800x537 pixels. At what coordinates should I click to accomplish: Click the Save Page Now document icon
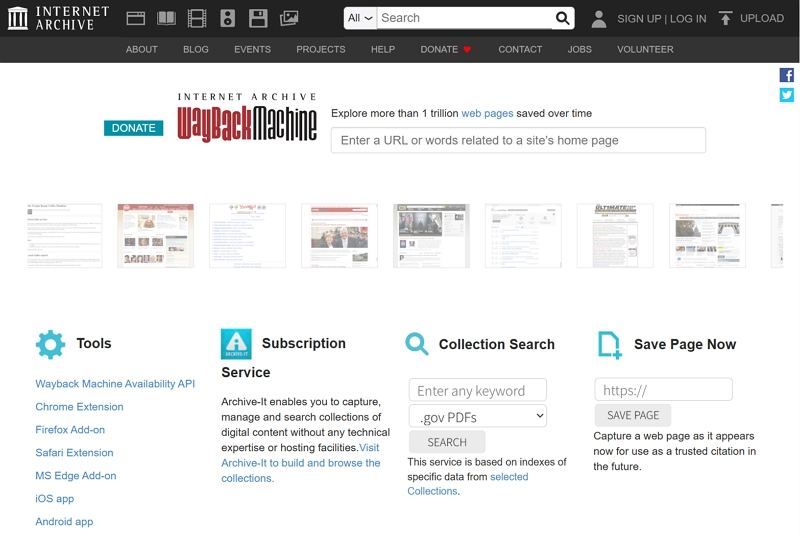610,345
